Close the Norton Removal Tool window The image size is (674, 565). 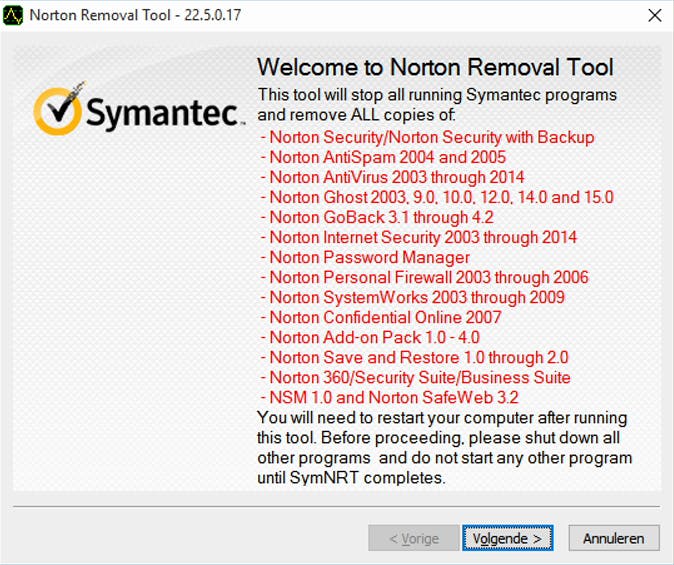(x=654, y=16)
